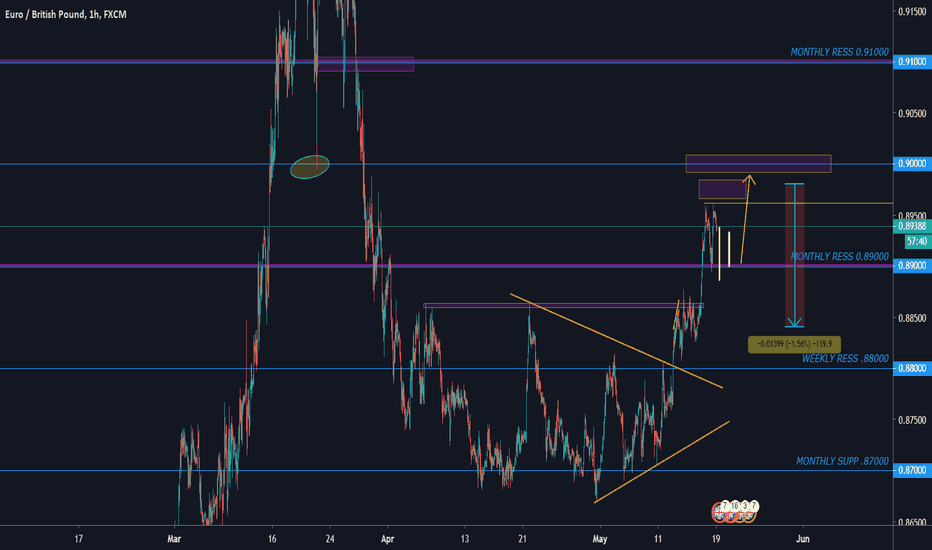Click the 0.90500 price scale value
The image size is (932, 550).
[912, 114]
